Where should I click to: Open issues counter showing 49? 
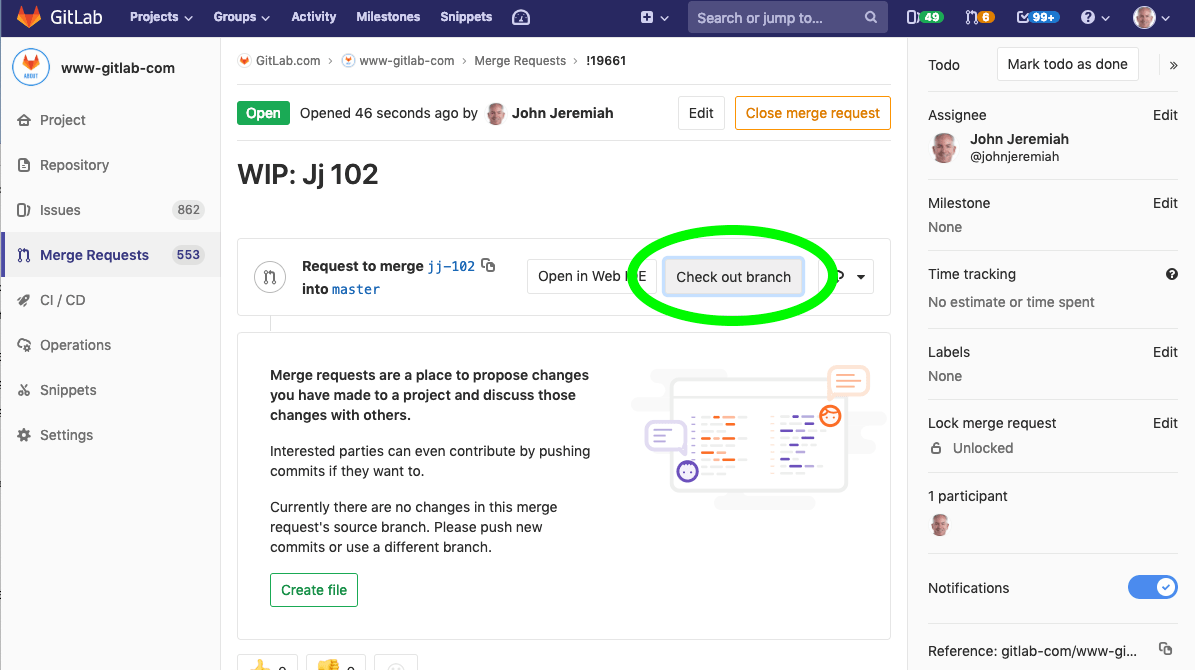[924, 18]
